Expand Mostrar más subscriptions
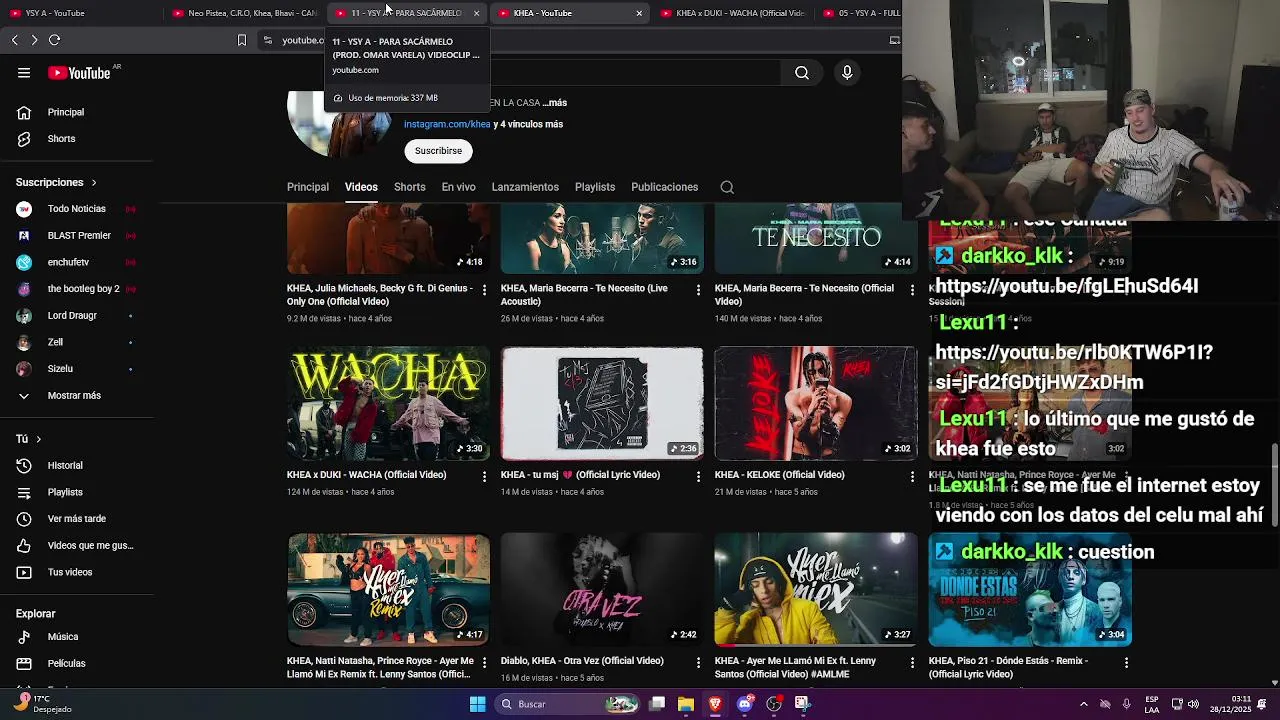 tap(76, 396)
